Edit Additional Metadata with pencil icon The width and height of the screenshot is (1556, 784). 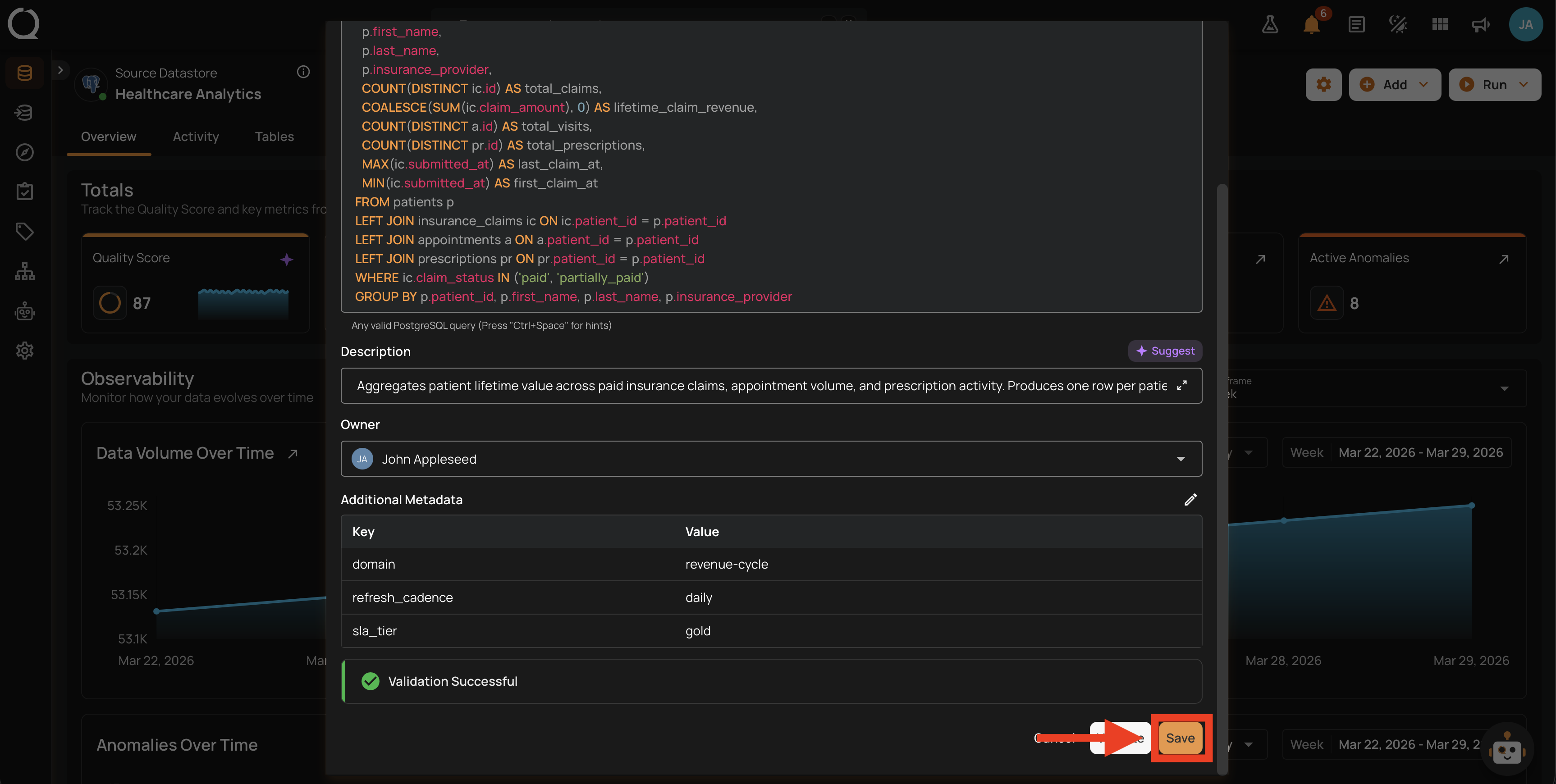click(1190, 500)
